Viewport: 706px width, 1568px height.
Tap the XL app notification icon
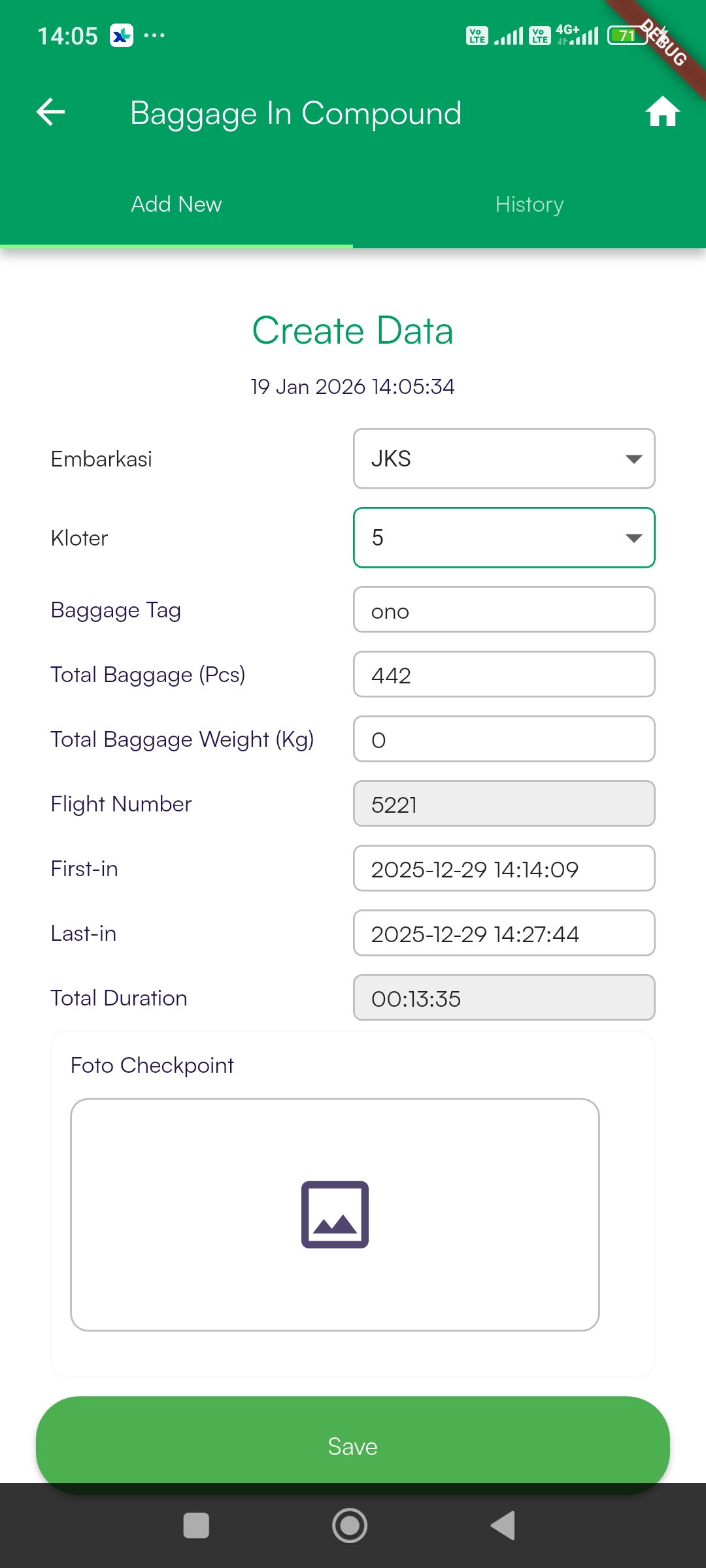pos(122,35)
